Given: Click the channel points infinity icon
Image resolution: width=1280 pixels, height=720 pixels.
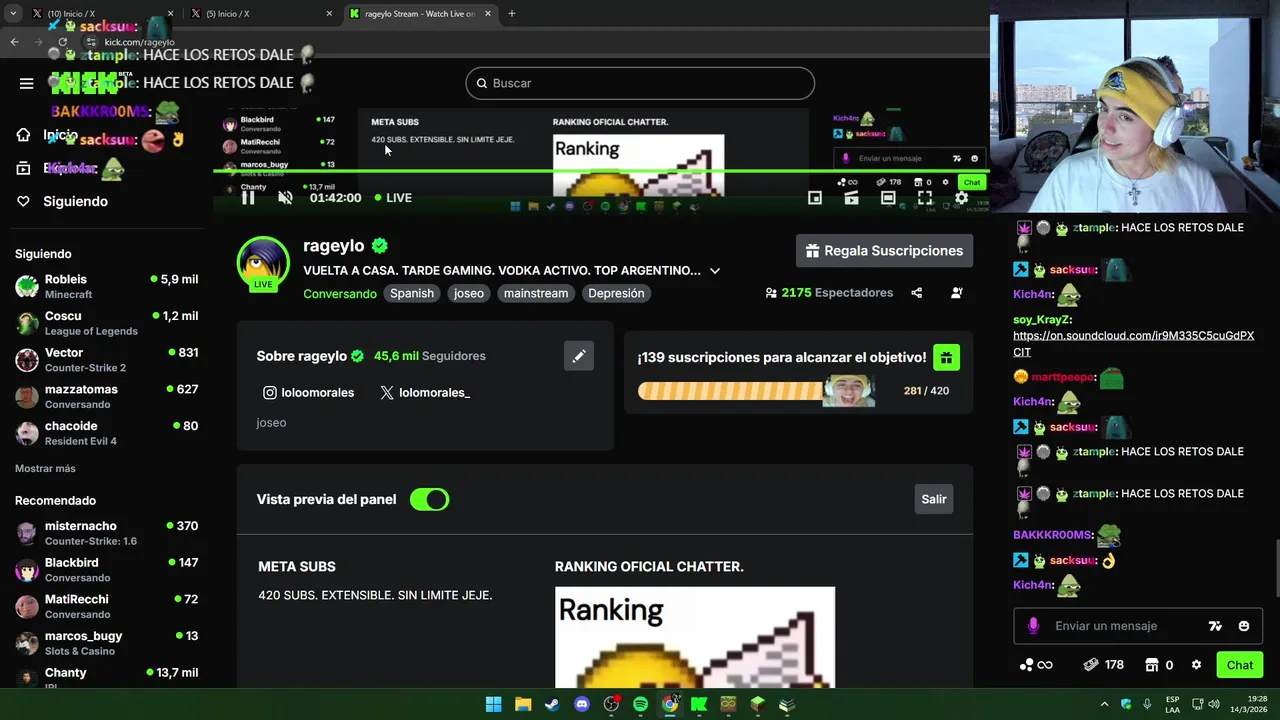Looking at the screenshot, I should point(1036,665).
